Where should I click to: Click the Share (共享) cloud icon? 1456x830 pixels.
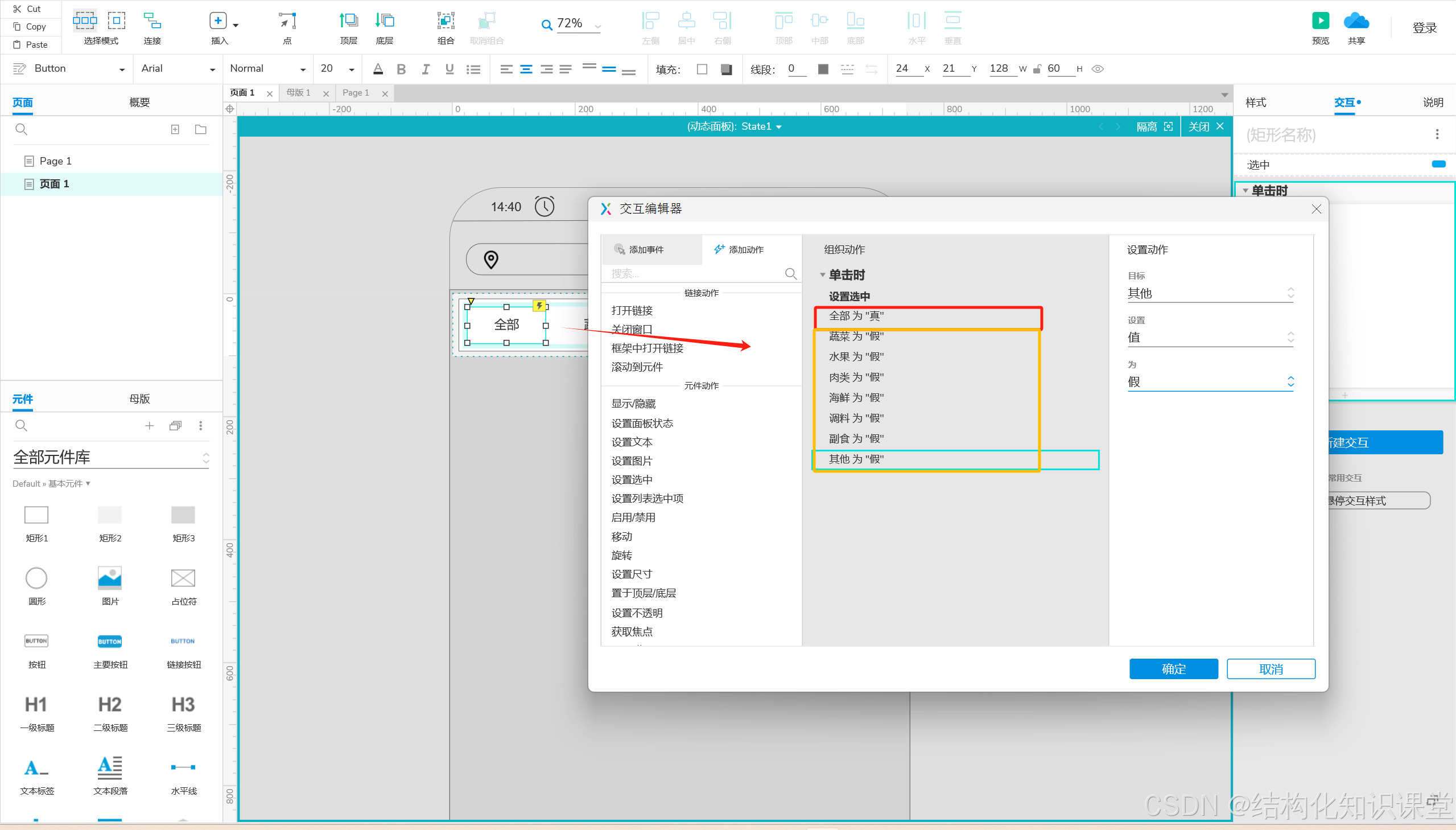click(1356, 21)
